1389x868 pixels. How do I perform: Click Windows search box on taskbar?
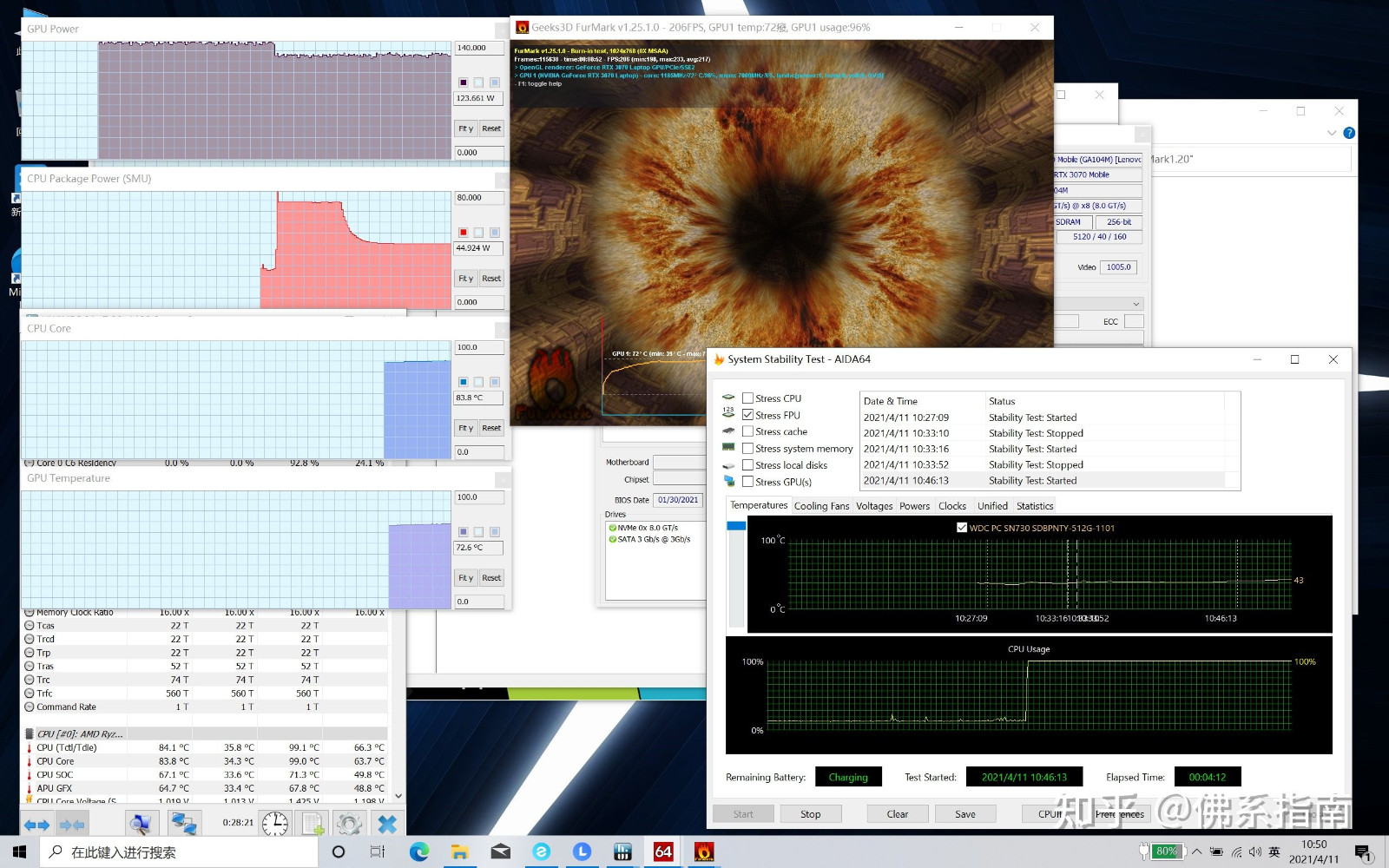coord(179,852)
